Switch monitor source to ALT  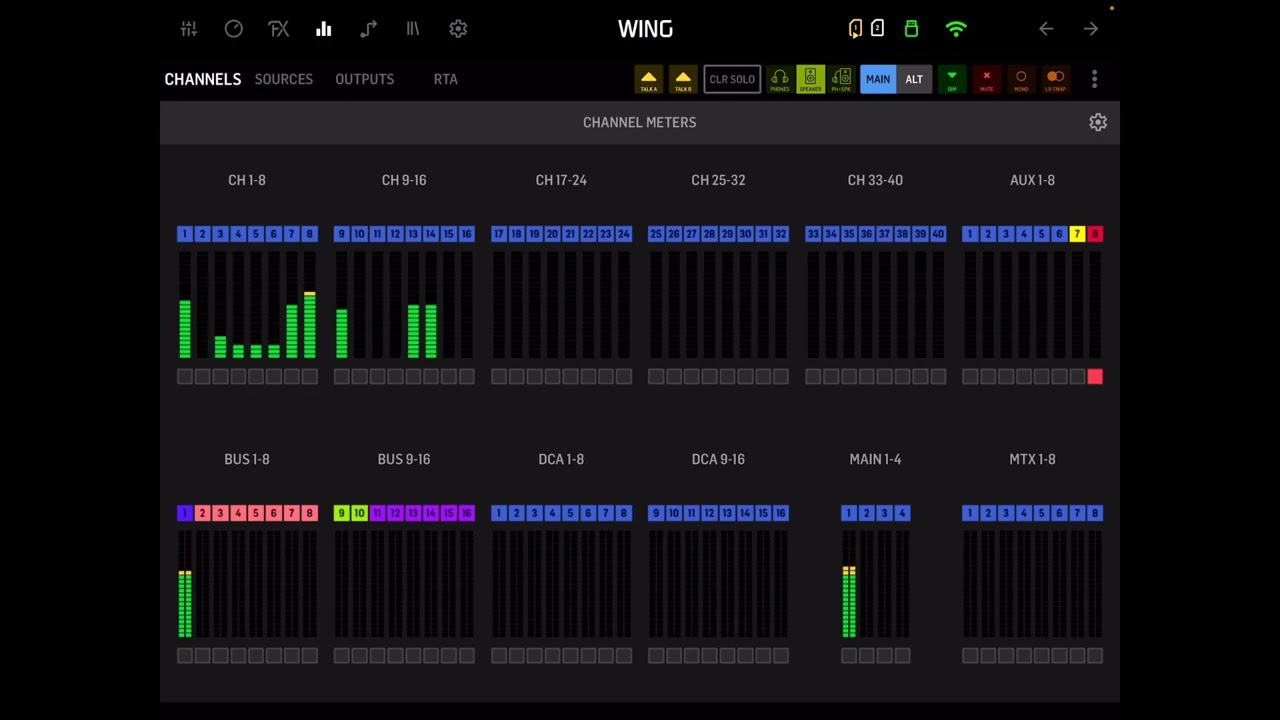(914, 79)
